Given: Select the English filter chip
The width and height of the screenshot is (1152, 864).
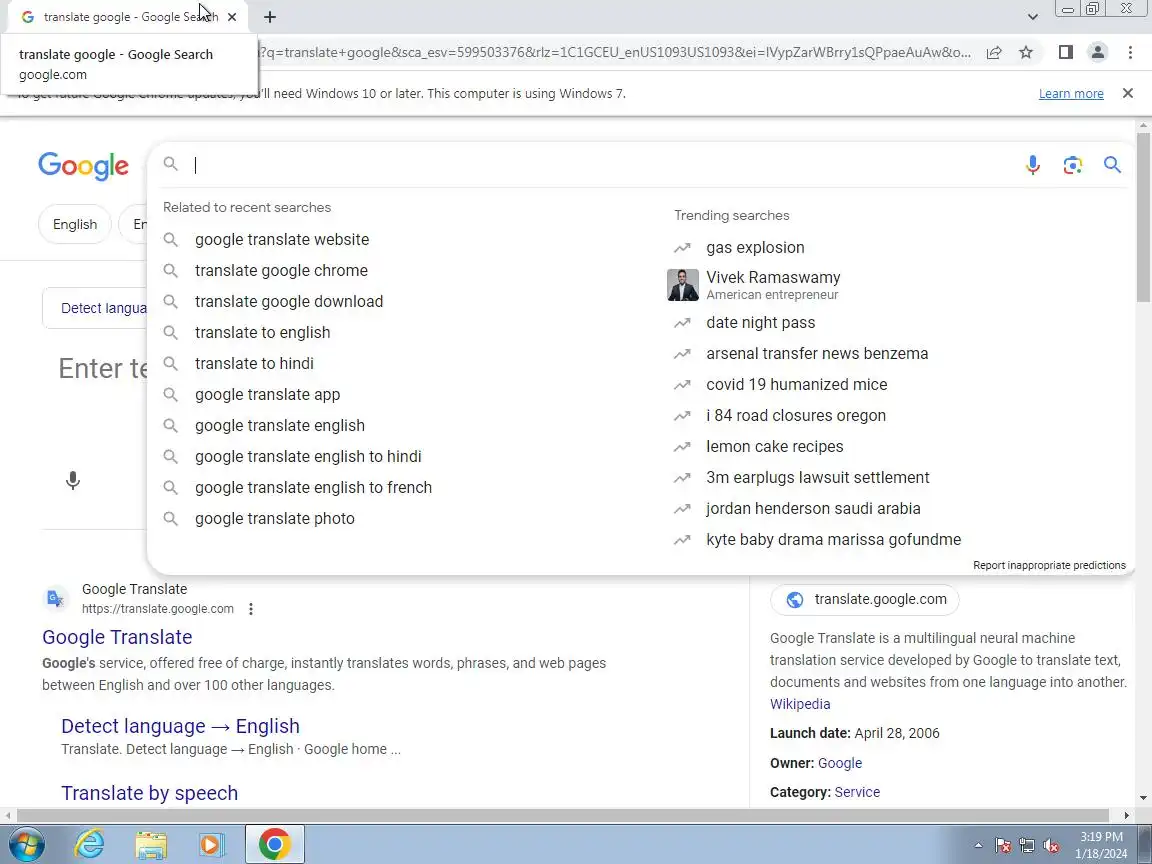Looking at the screenshot, I should coord(74,224).
